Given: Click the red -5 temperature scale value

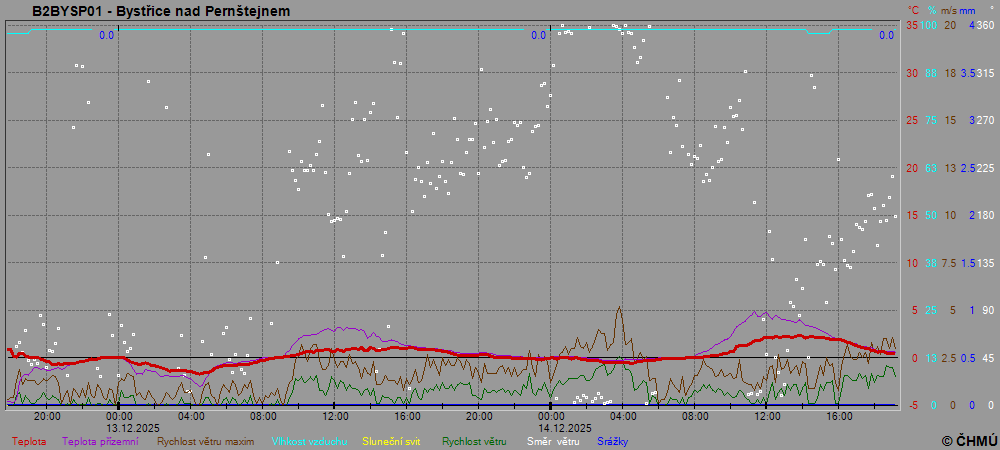Looking at the screenshot, I should (x=911, y=405).
